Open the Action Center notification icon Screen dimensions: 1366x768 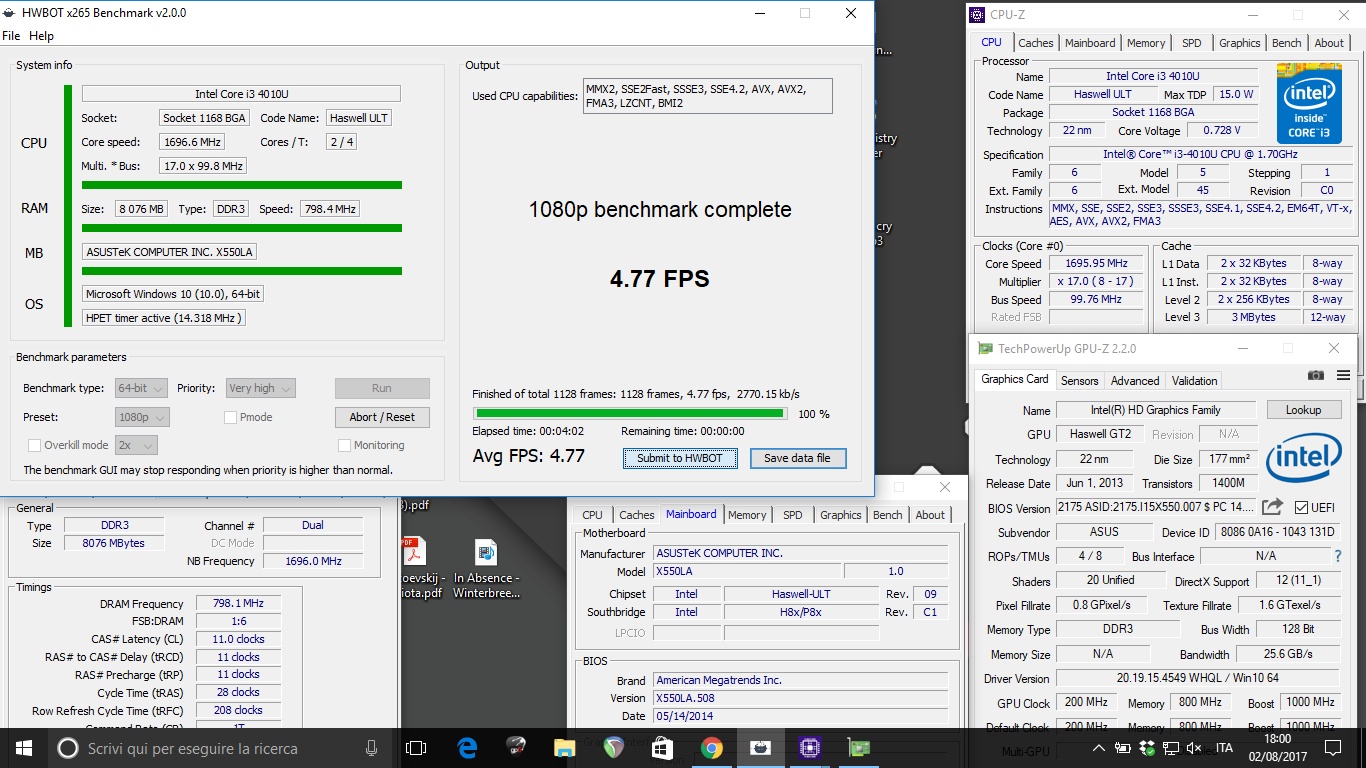pyautogui.click(x=1335, y=748)
